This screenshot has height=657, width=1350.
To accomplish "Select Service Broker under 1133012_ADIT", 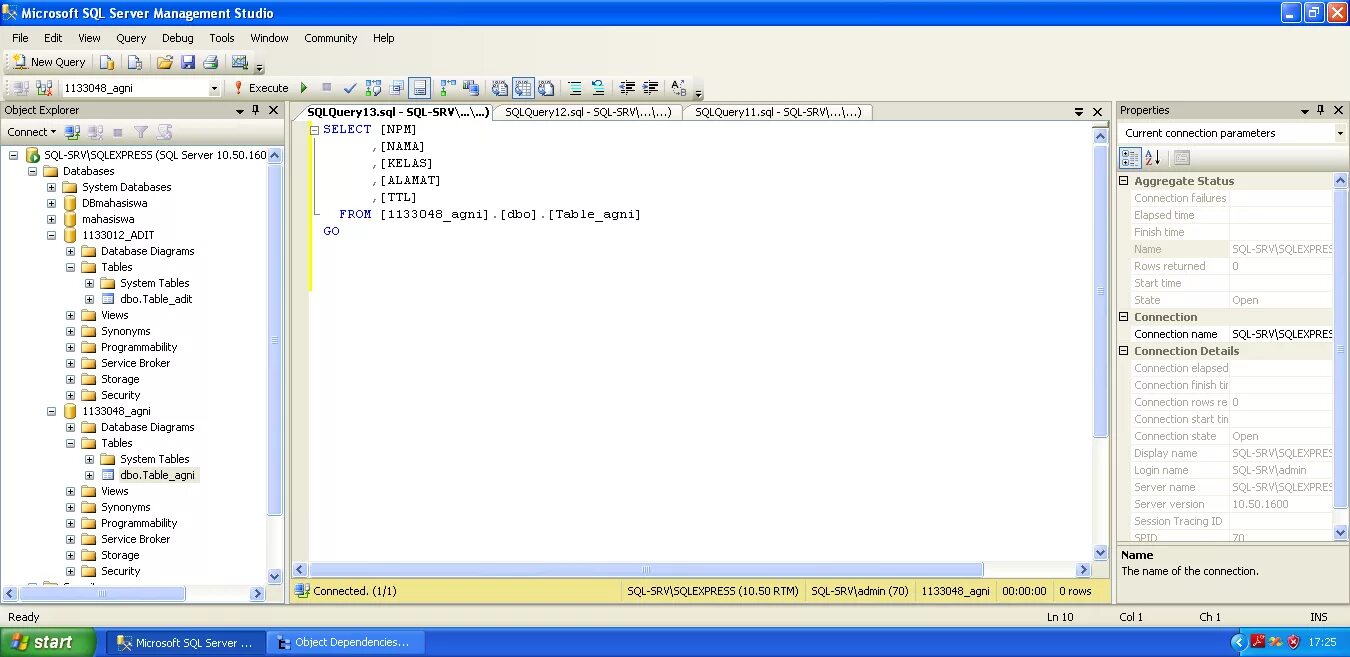I will pyautogui.click(x=135, y=363).
